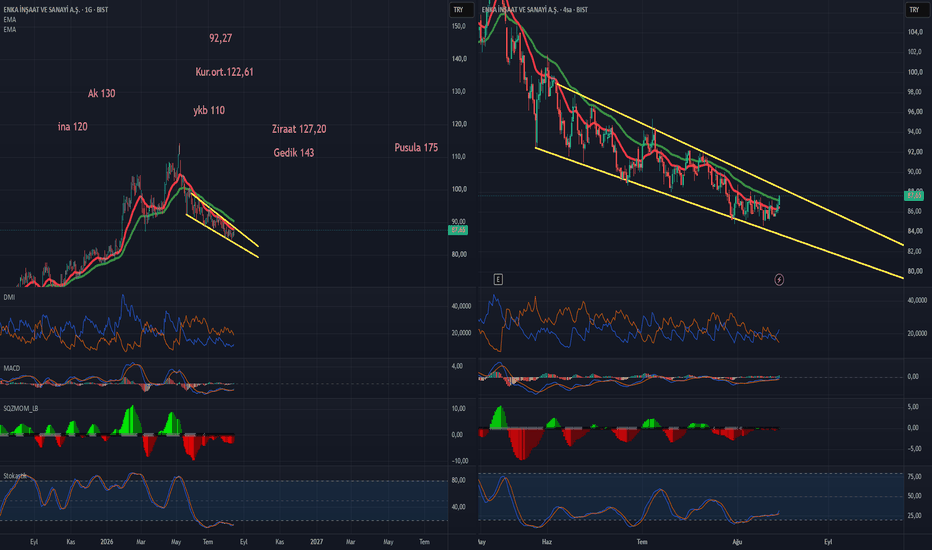Click the Haz label on the 4-hour time axis
The width and height of the screenshot is (932, 550).
(x=547, y=542)
